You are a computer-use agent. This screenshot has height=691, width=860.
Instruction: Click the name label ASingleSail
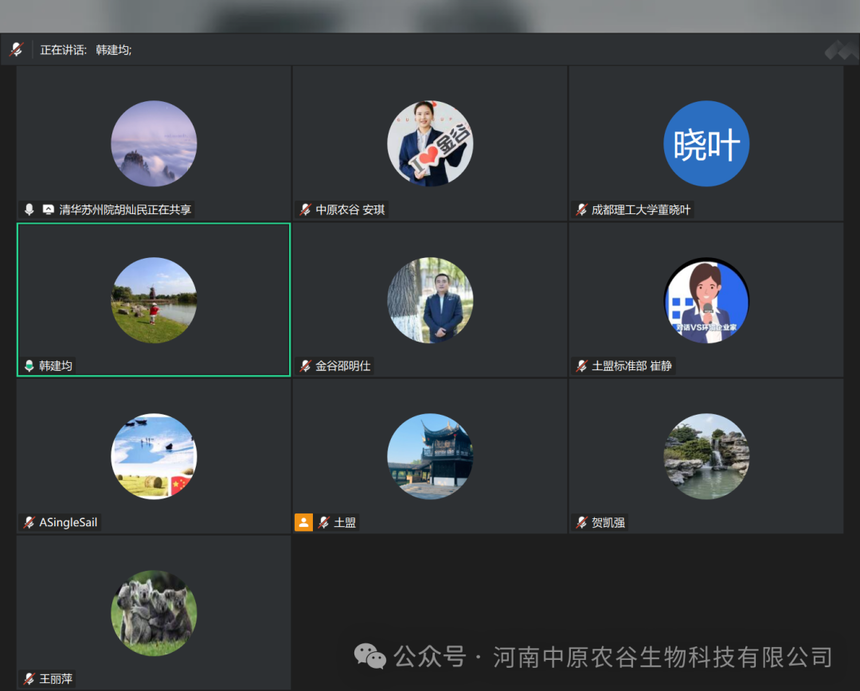(x=68, y=523)
